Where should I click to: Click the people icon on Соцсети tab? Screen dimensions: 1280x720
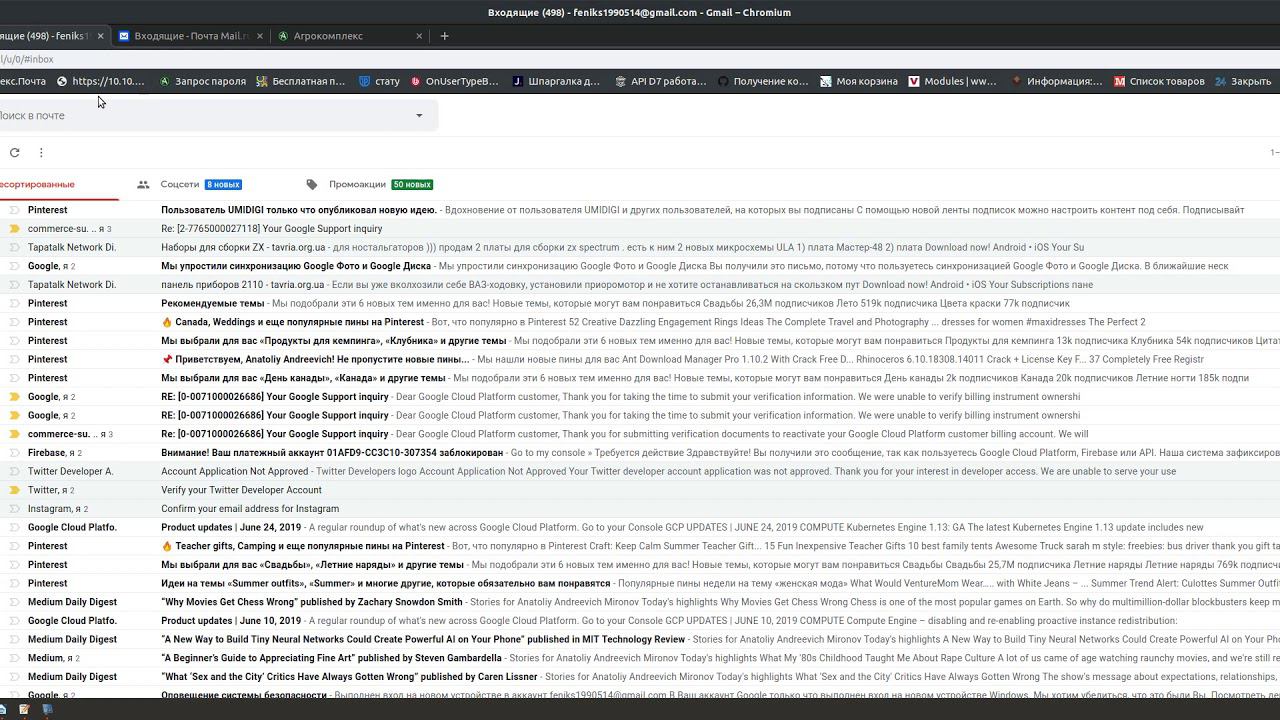click(143, 185)
